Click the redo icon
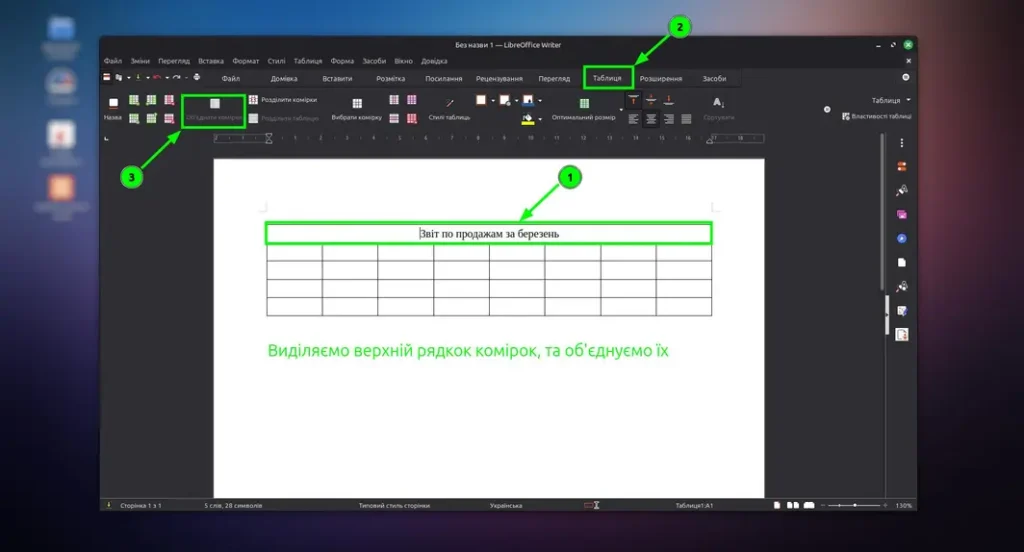This screenshot has width=1024, height=552. point(176,77)
